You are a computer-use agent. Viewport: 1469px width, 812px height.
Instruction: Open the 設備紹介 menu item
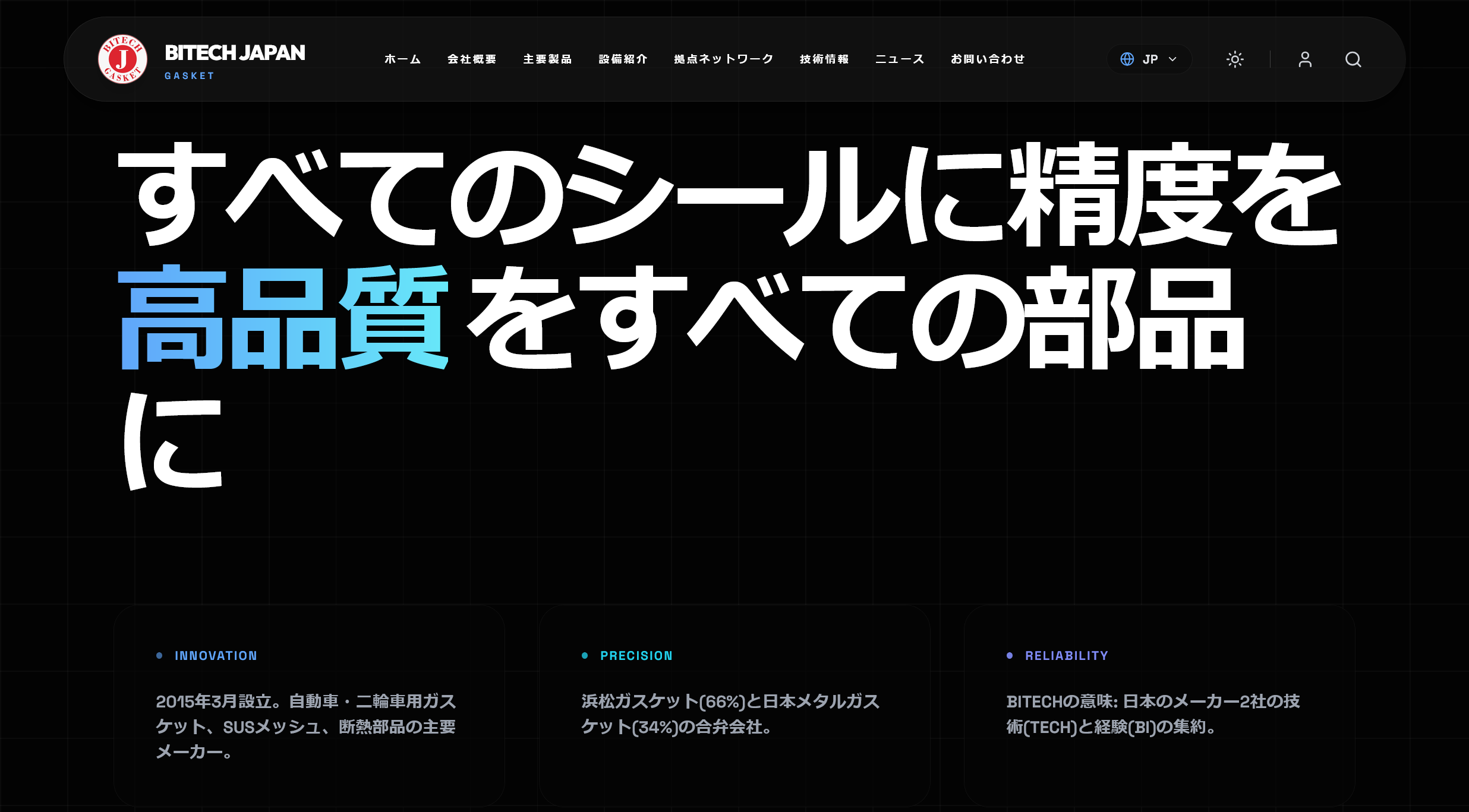coord(623,59)
